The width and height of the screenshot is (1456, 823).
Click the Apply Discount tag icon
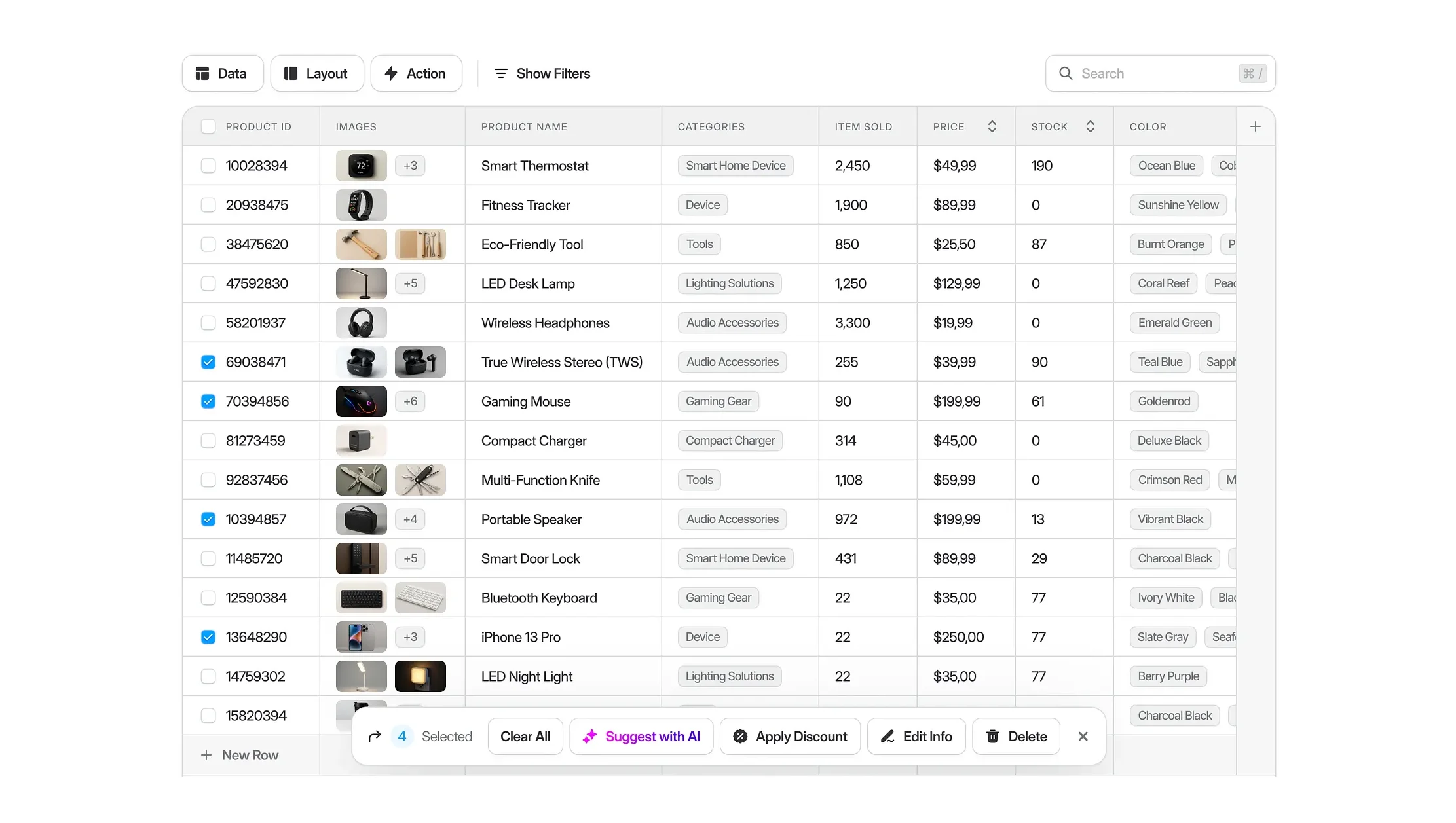point(741,736)
